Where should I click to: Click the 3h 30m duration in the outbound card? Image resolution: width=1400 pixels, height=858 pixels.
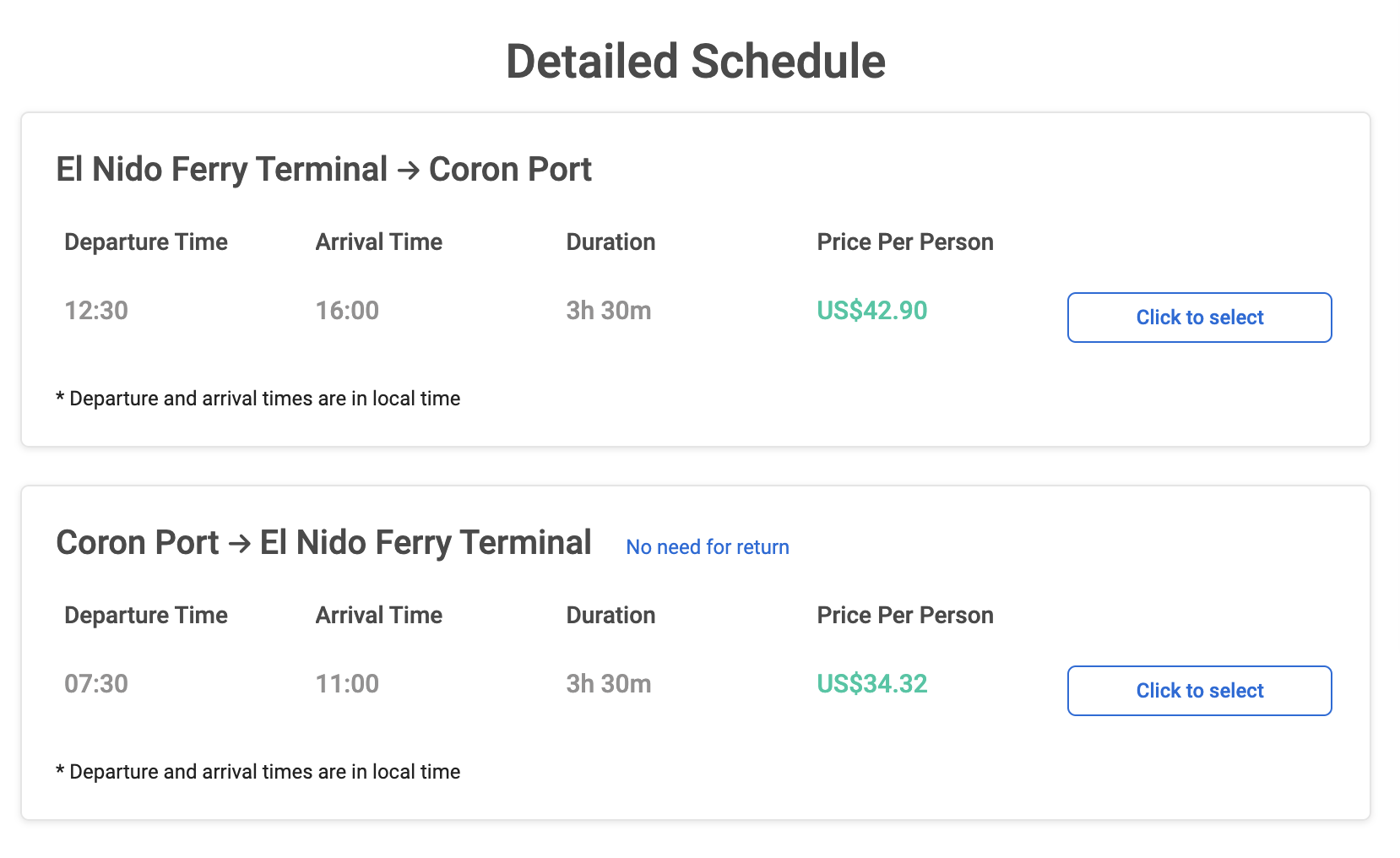coord(609,311)
